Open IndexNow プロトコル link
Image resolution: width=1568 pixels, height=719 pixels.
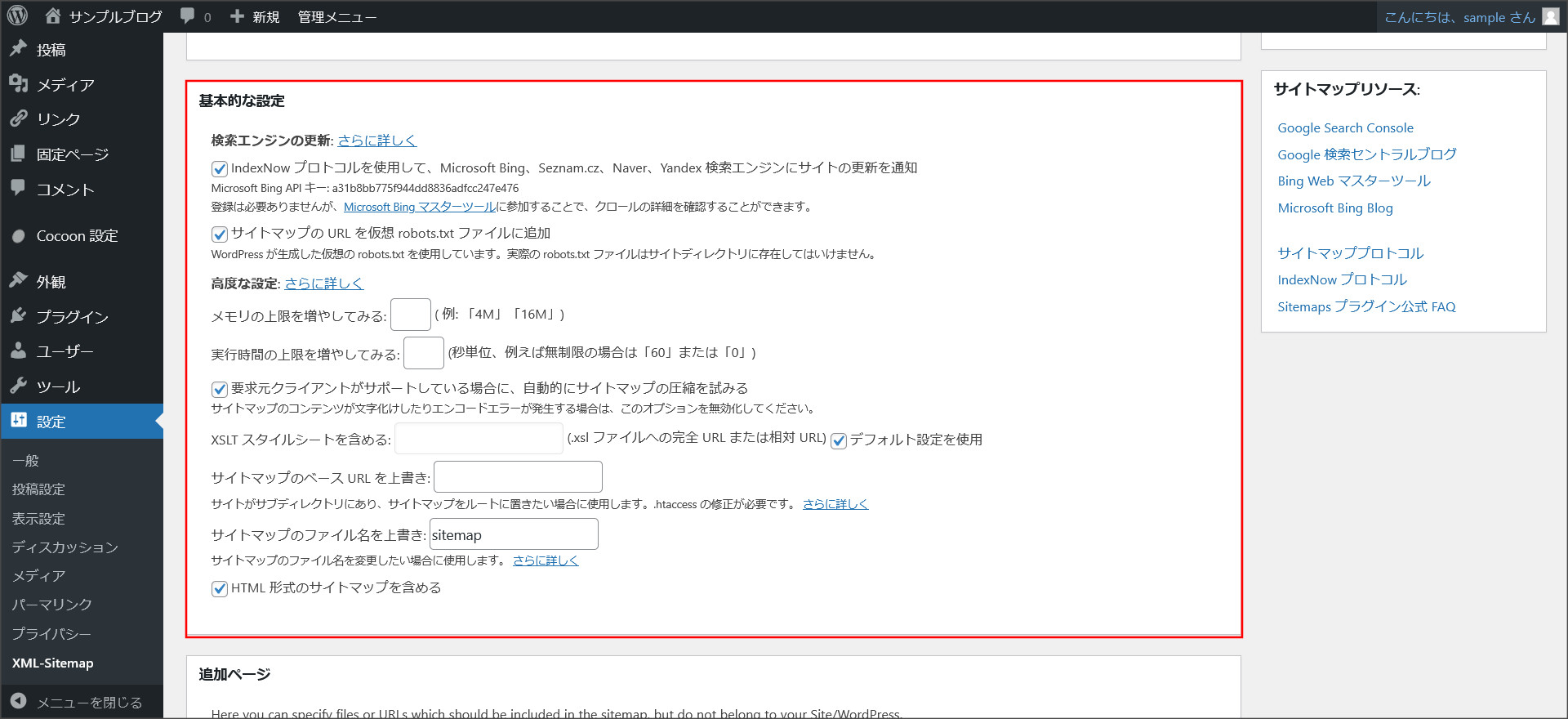[1342, 279]
